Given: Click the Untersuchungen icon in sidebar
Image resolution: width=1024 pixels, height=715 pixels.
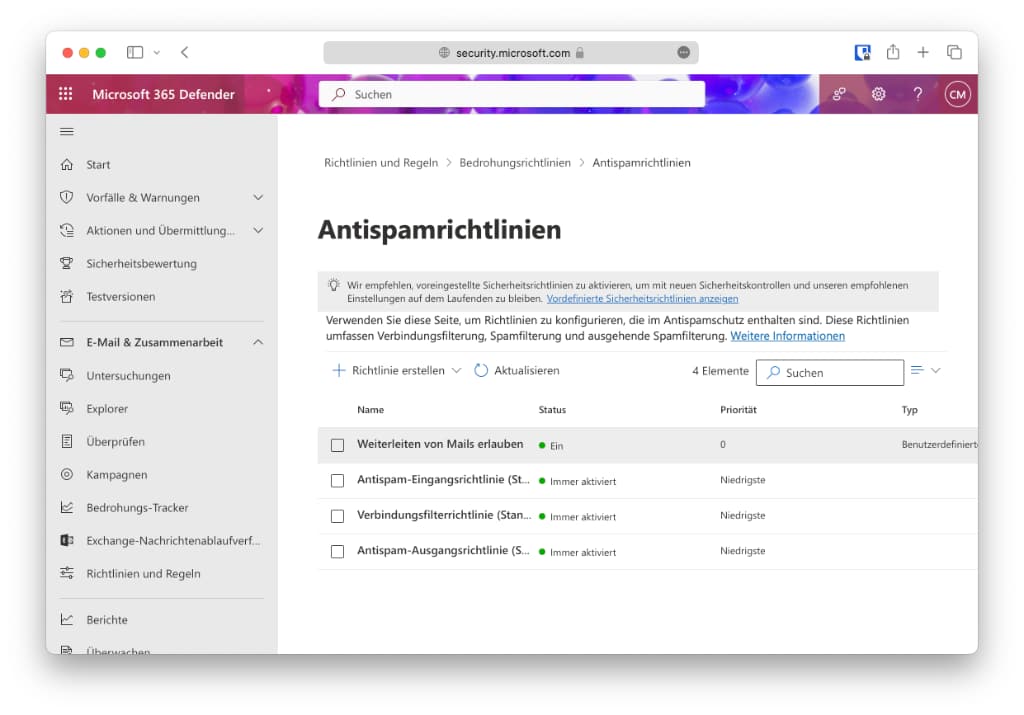Looking at the screenshot, I should coord(67,375).
